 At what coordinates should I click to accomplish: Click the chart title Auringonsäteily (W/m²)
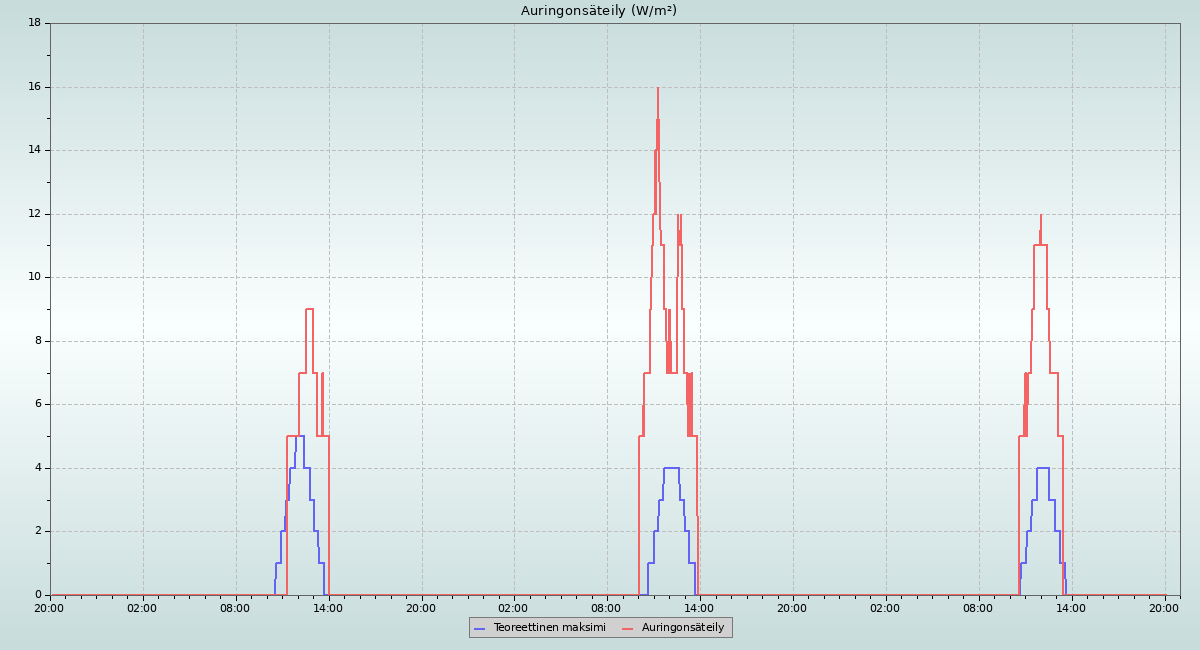tap(598, 11)
